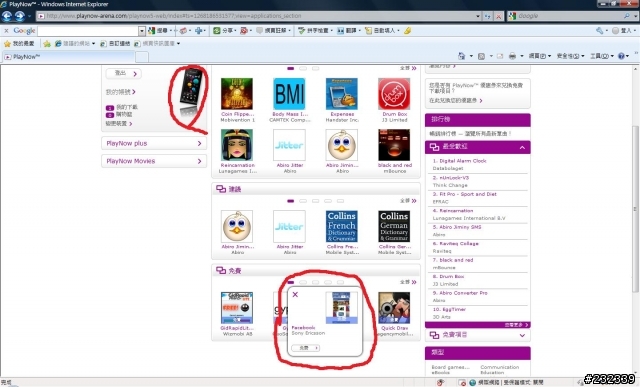
Task: Open the BMI Body Mass Index app
Action: [289, 94]
